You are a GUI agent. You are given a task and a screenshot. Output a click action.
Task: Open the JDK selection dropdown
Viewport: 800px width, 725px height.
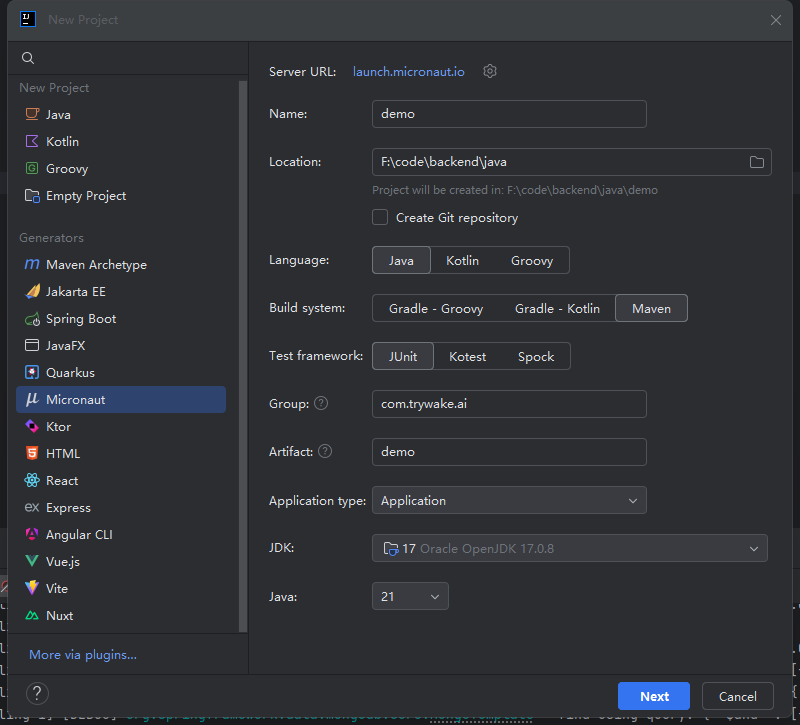[x=569, y=548]
